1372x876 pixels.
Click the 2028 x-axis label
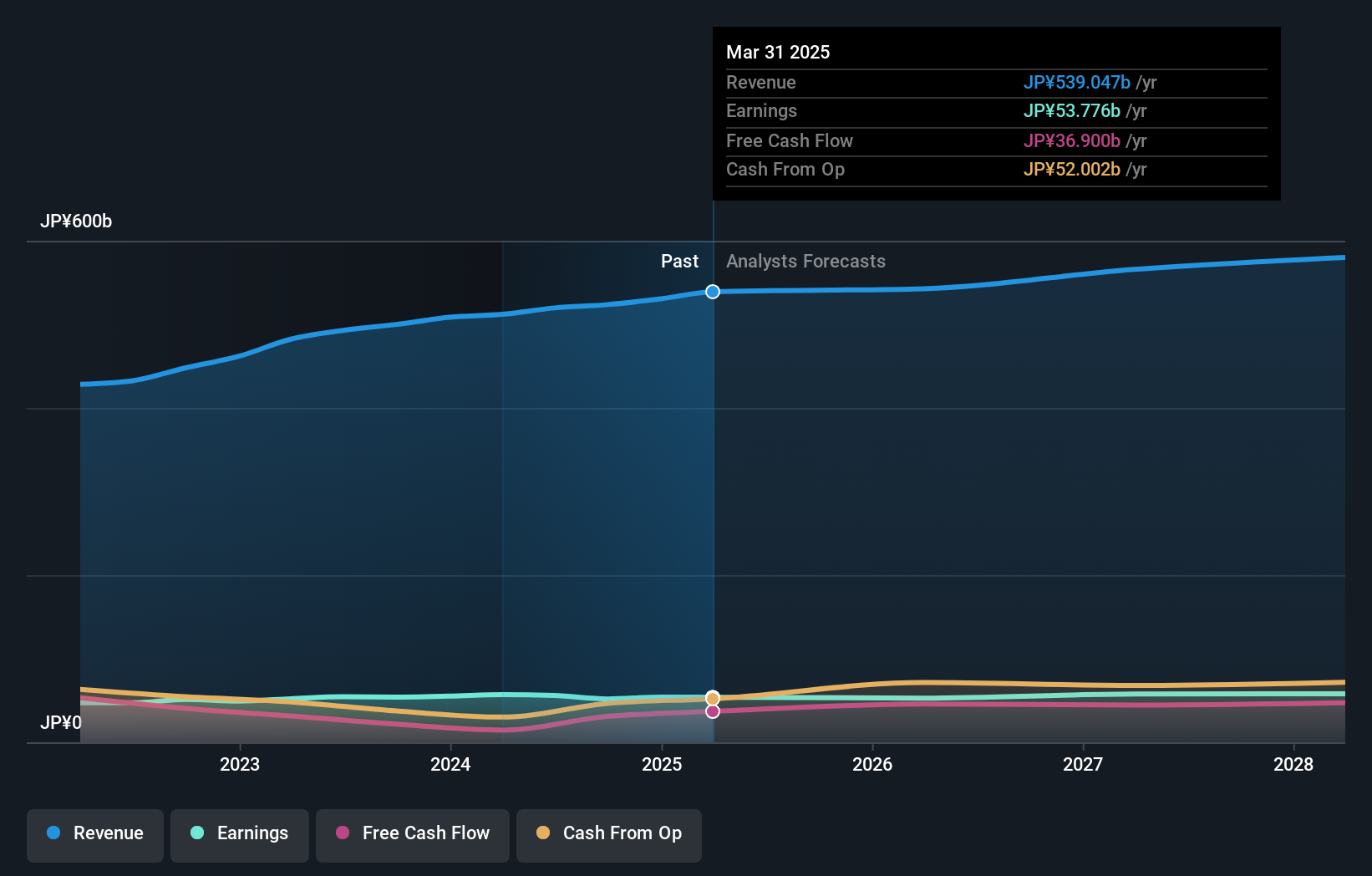[x=1293, y=764]
